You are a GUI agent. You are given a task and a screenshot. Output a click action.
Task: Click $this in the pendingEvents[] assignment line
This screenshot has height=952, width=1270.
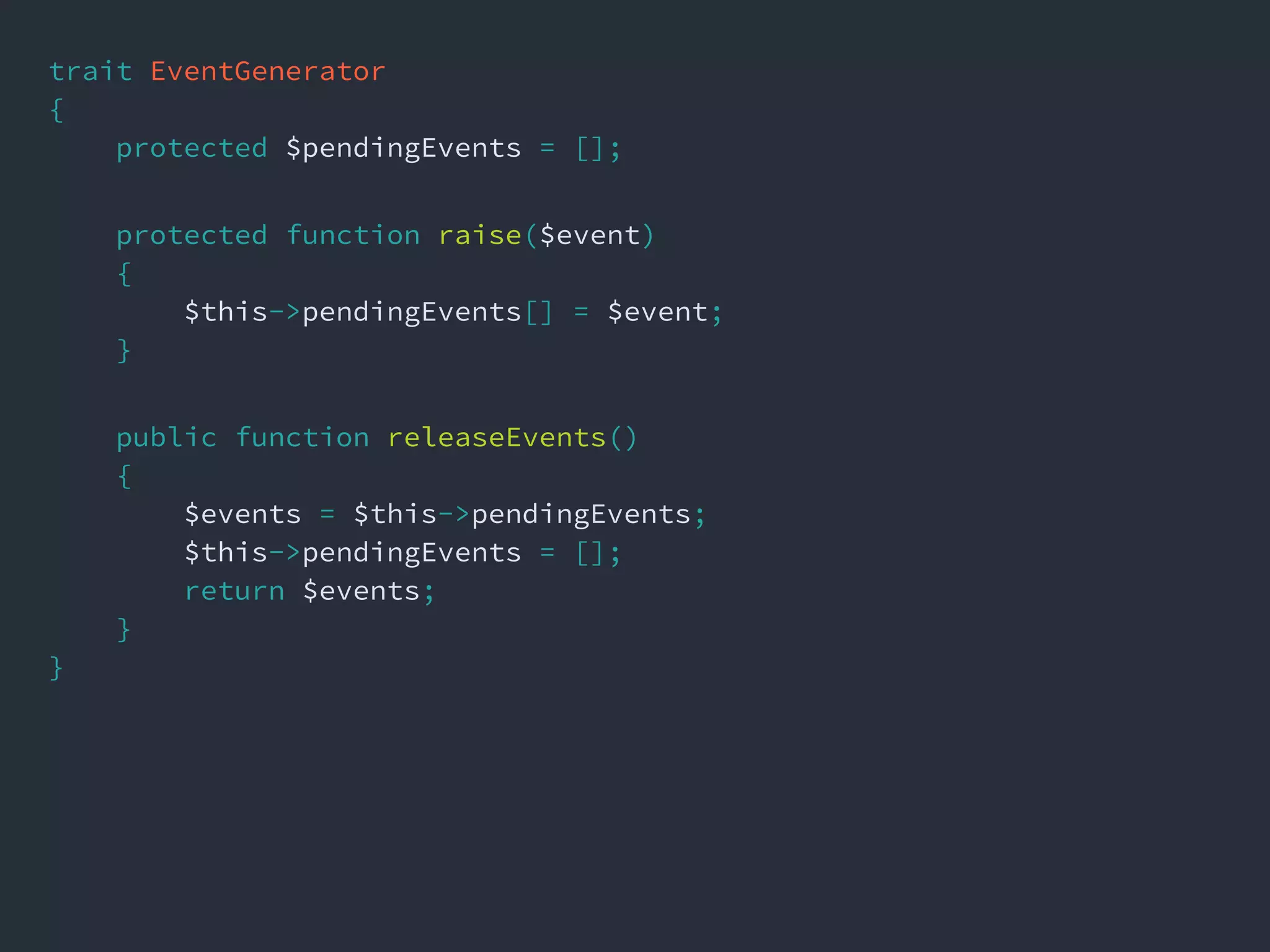226,311
